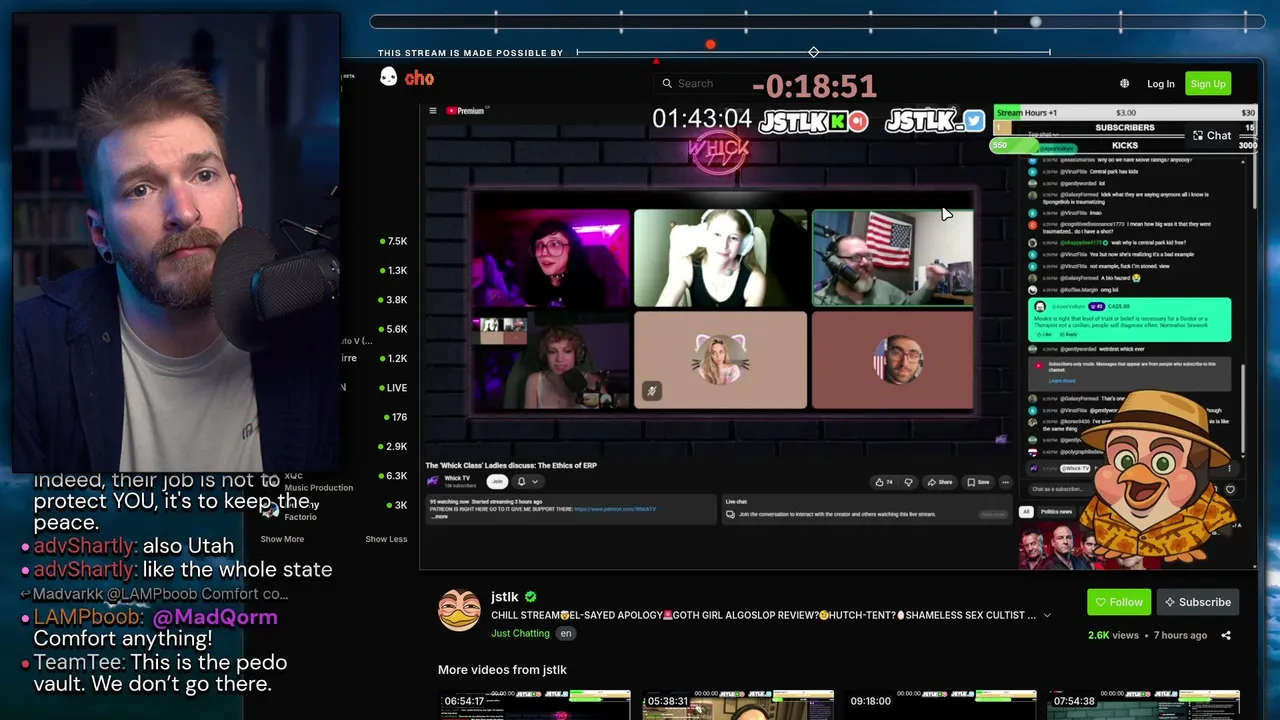Click the sidebar channel showing 176 viewers

[392, 417]
